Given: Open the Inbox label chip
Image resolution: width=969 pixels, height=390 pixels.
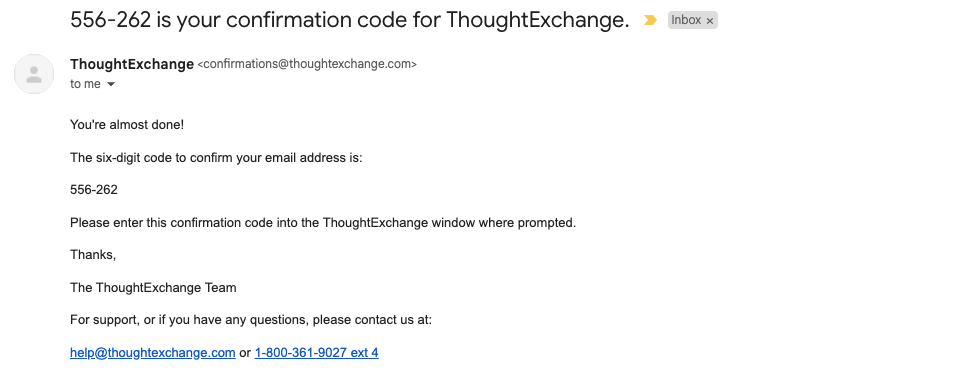Looking at the screenshot, I should [686, 20].
